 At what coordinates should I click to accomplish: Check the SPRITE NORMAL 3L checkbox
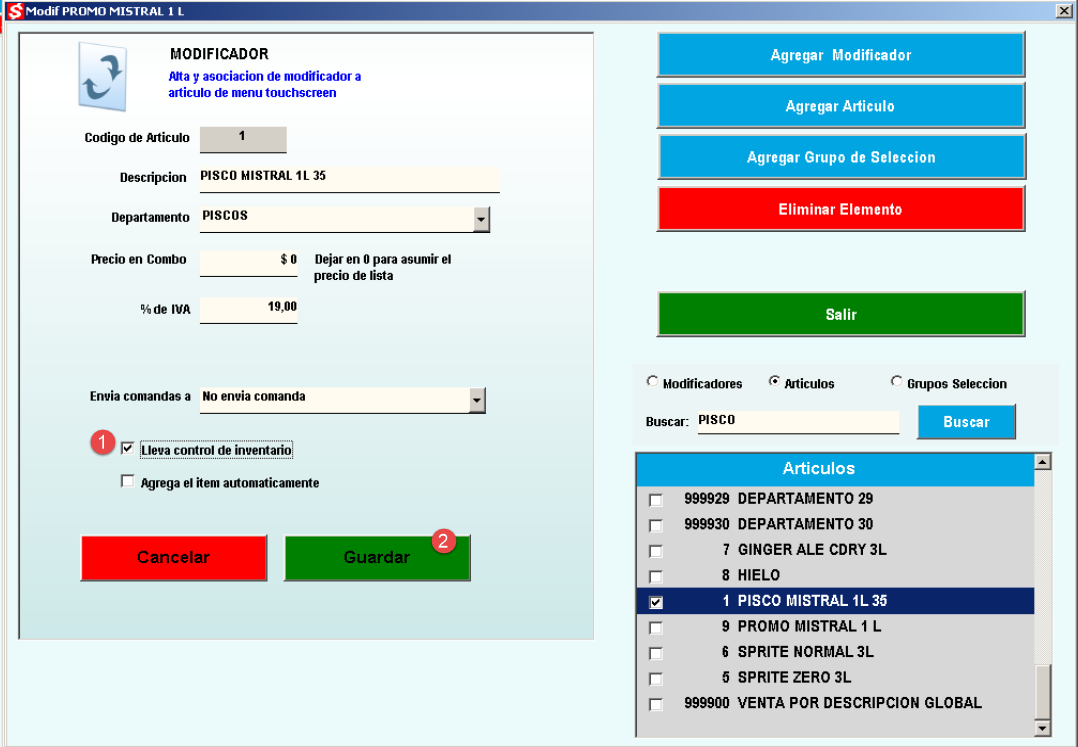tap(656, 653)
